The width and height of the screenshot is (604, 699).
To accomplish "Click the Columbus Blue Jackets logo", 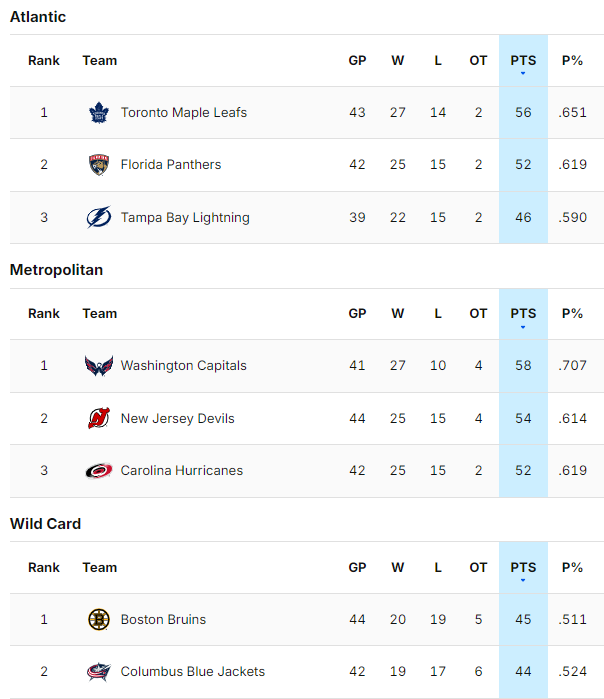I will click(x=98, y=672).
